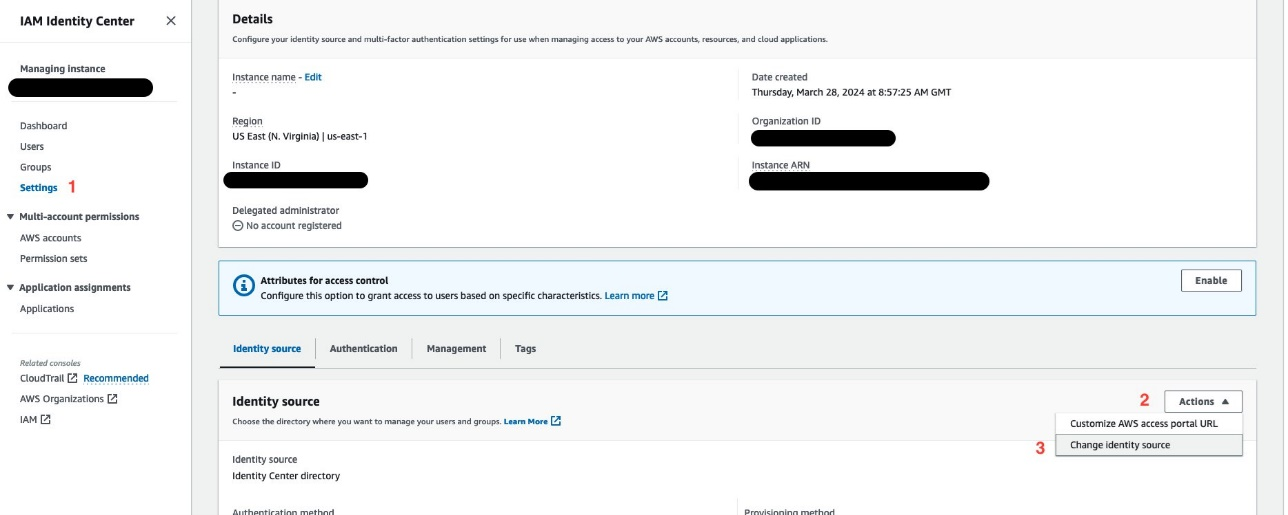Click the Instance ID label
This screenshot has width=1288, height=515.
257,165
